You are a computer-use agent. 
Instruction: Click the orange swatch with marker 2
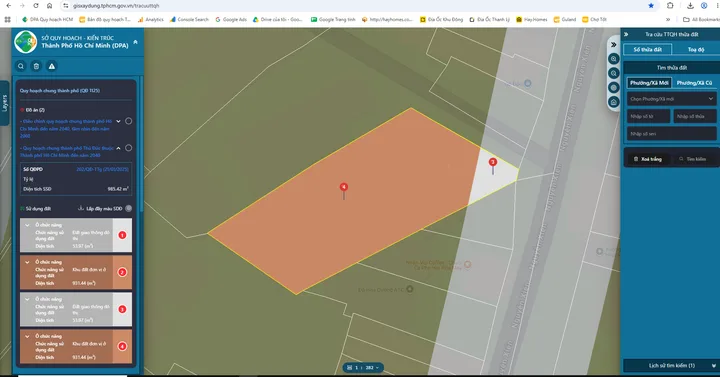click(122, 272)
